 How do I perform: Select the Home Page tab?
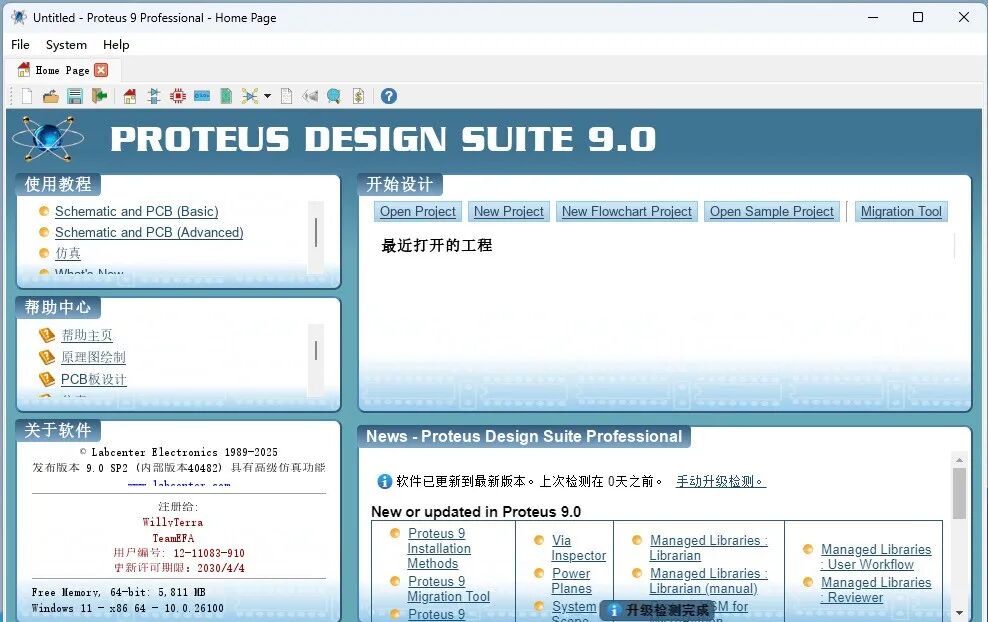pos(62,70)
